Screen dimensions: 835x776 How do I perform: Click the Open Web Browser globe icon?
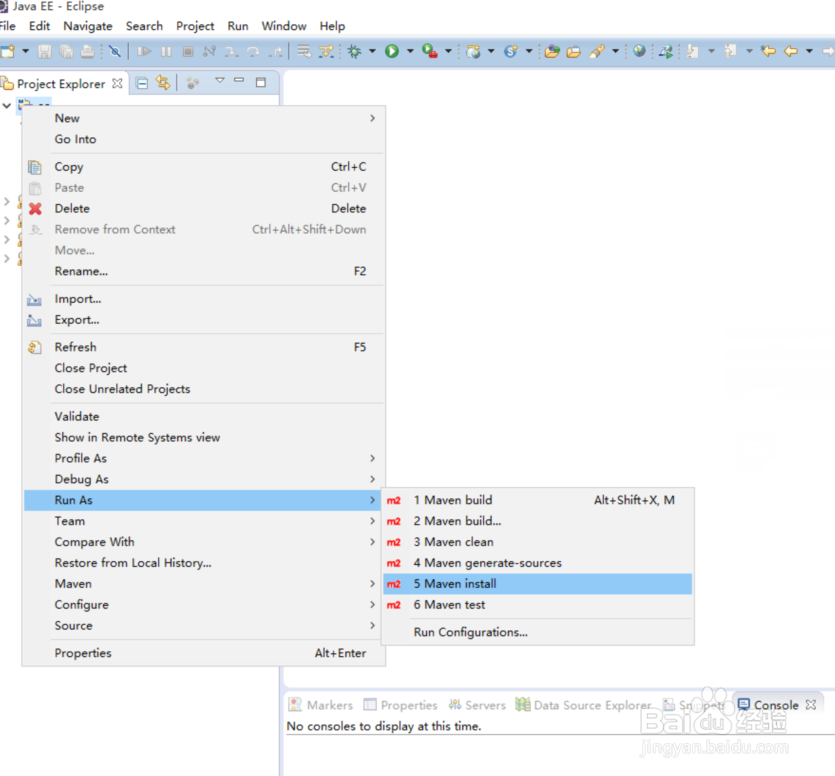point(639,52)
